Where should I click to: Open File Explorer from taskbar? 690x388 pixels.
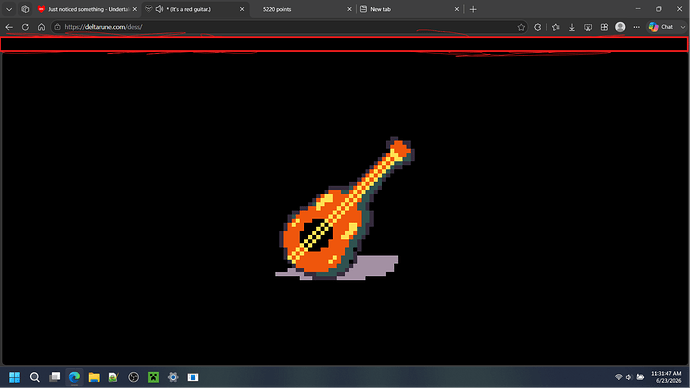[x=94, y=377]
